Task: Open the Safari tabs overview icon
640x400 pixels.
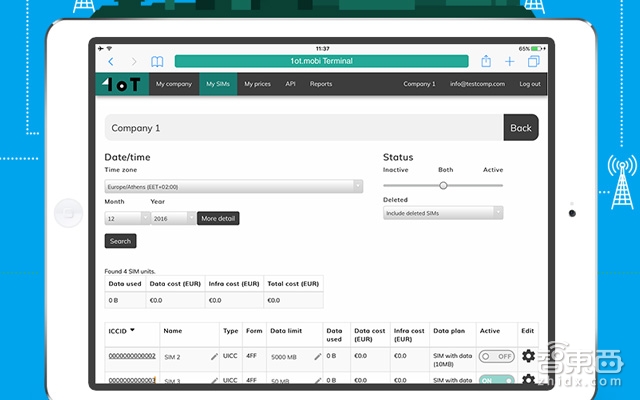Action: tap(533, 61)
